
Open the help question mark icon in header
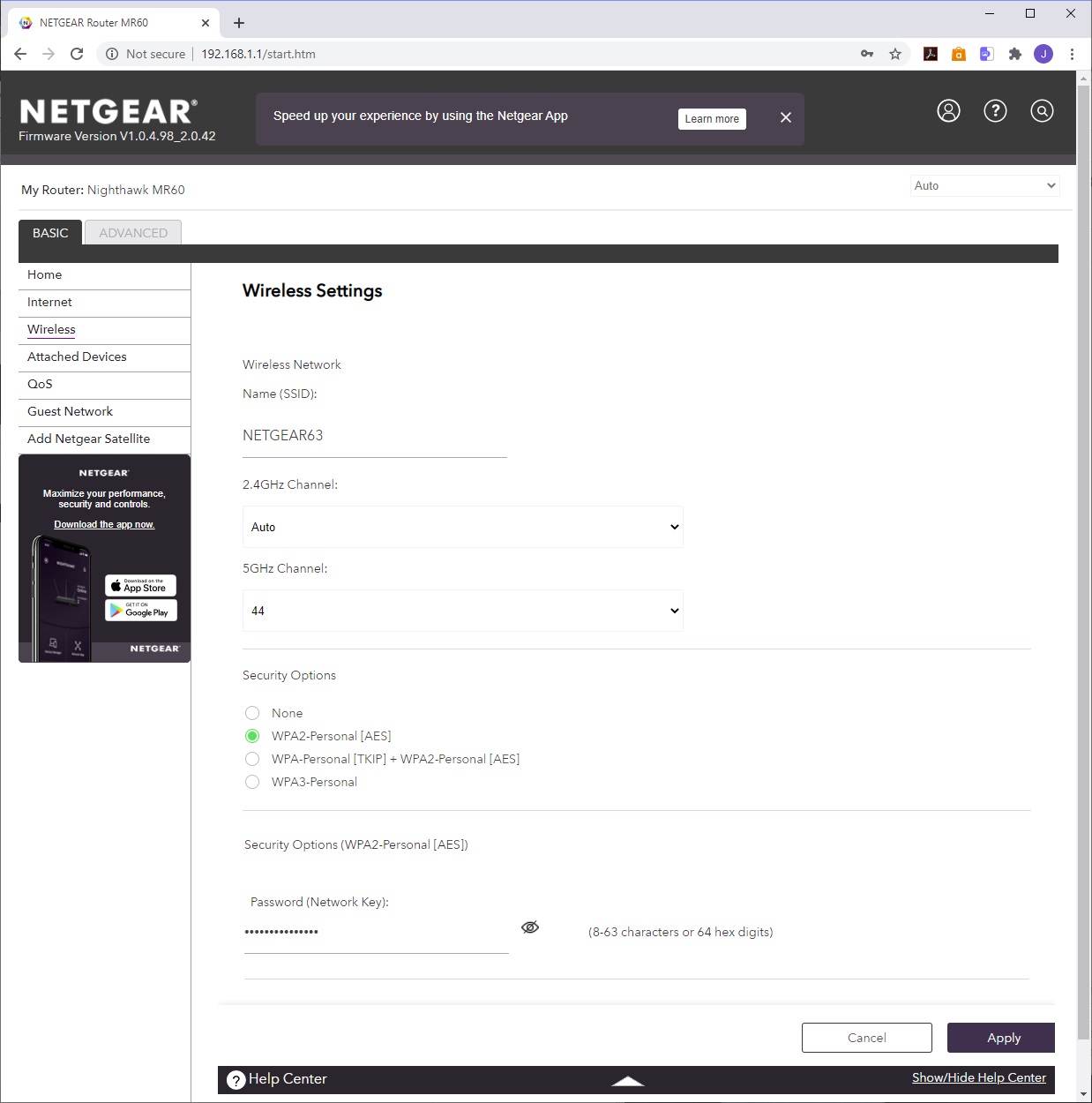point(995,111)
